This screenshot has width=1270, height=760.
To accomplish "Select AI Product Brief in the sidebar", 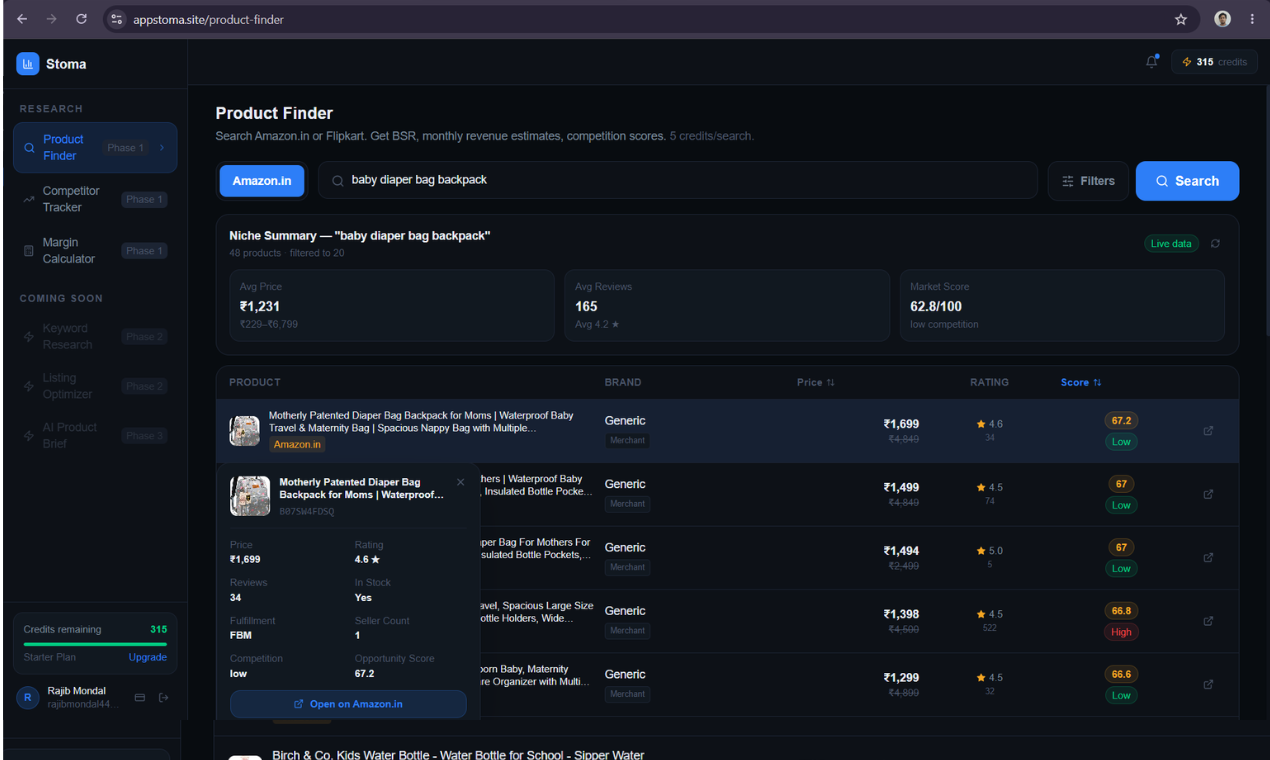I will (95, 436).
